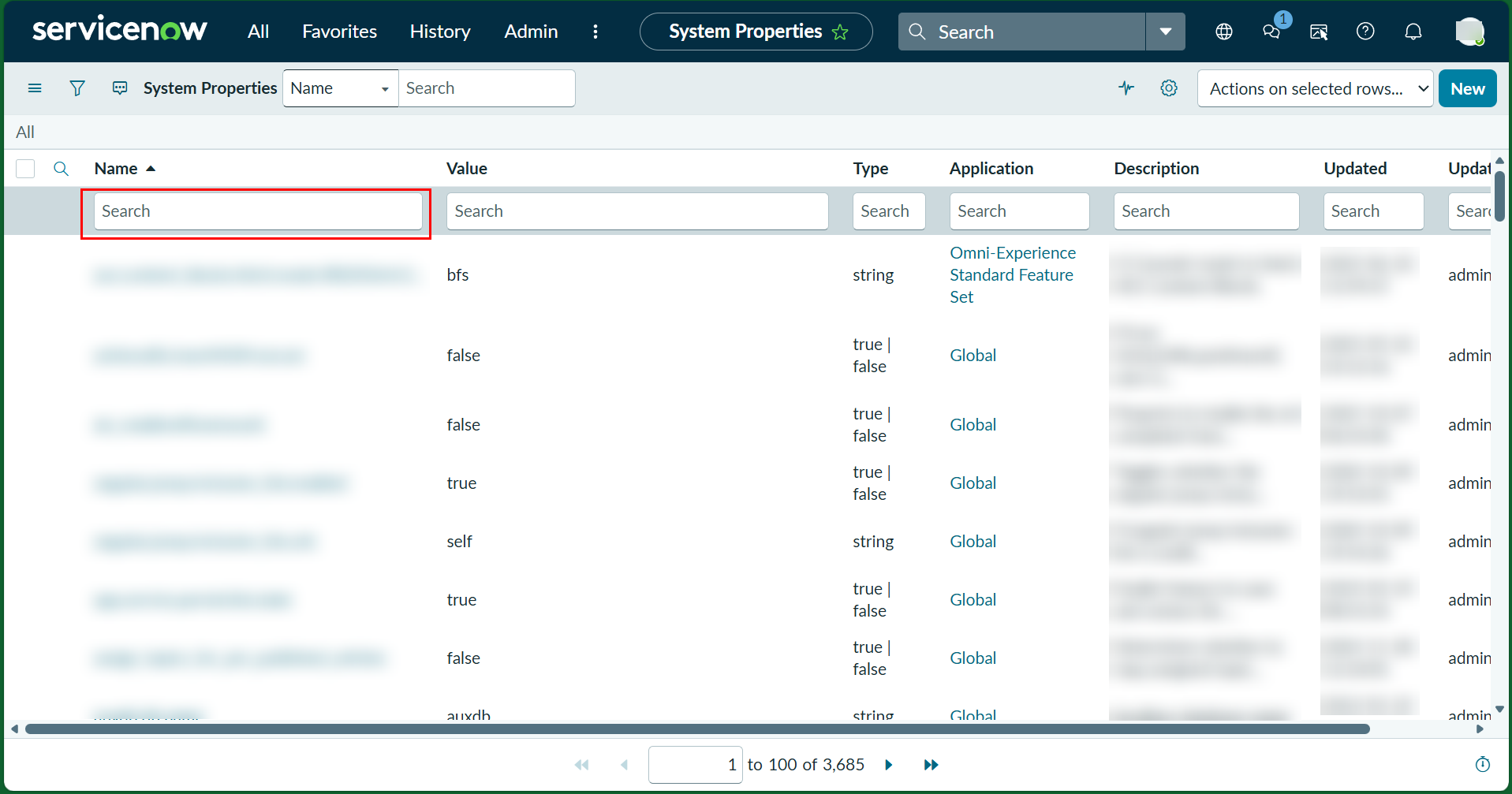Sort by the Type column header

pos(871,169)
